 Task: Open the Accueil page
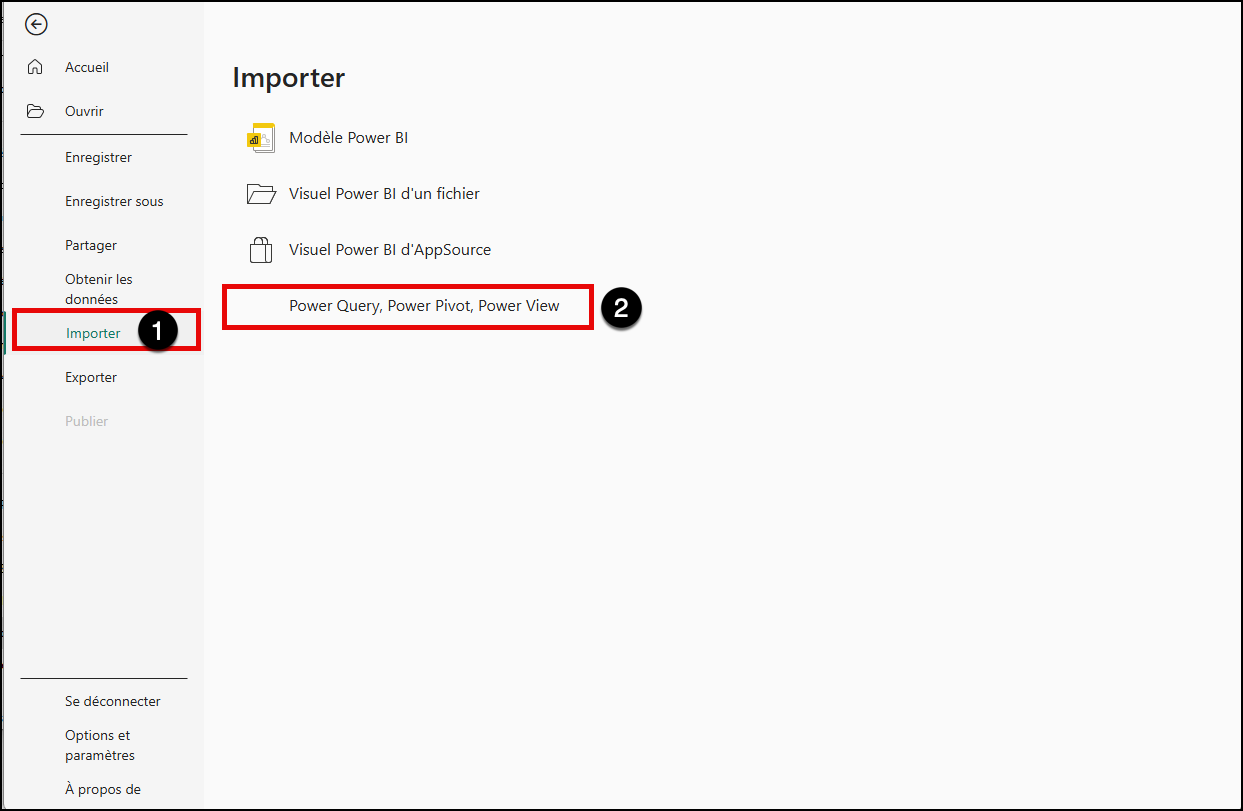click(x=87, y=67)
